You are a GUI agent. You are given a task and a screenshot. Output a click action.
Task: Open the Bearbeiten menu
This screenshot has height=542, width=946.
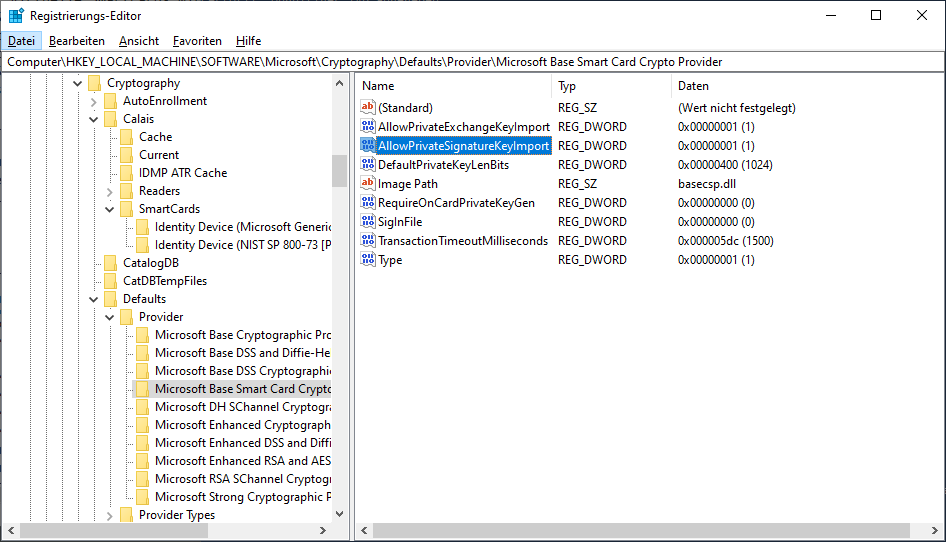pos(77,41)
